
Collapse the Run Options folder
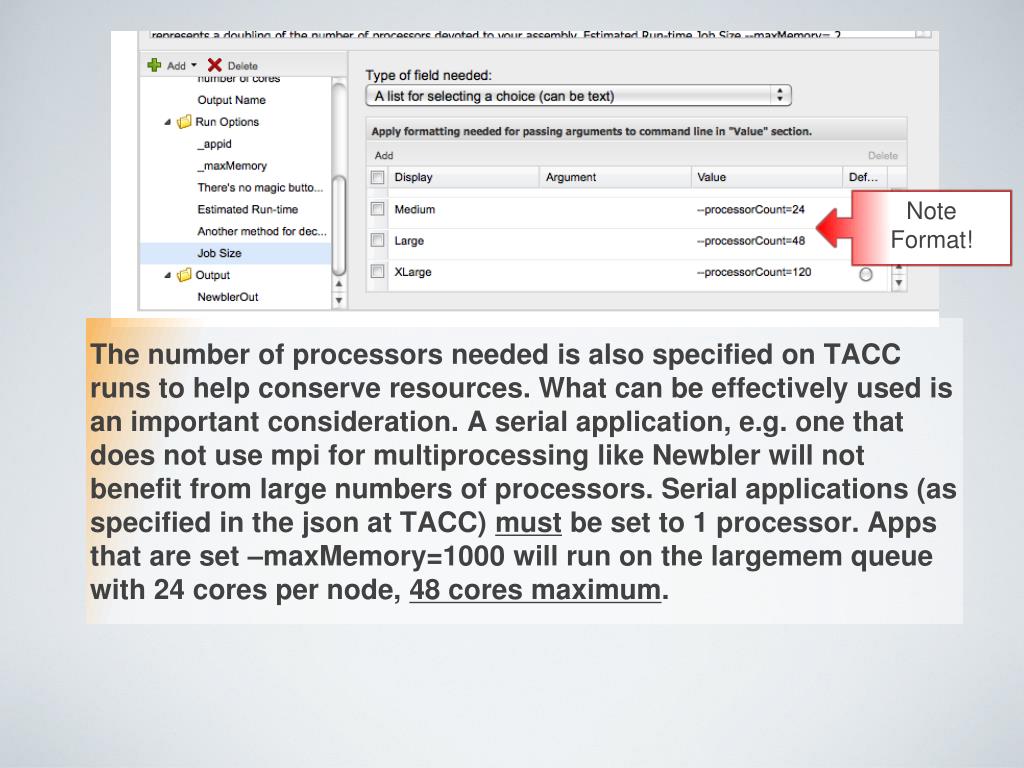[x=168, y=122]
